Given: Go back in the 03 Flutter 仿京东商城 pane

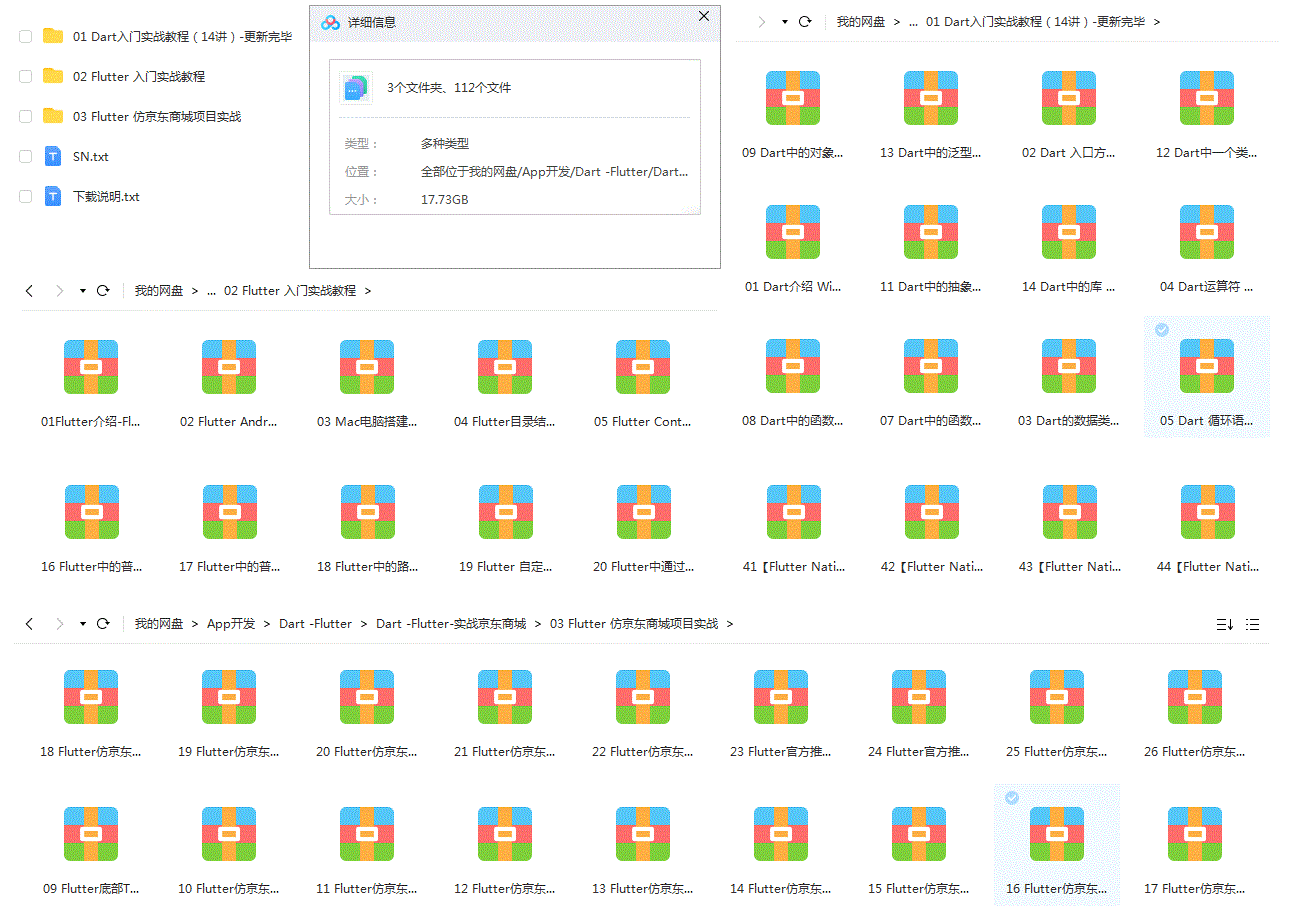Looking at the screenshot, I should coord(29,623).
